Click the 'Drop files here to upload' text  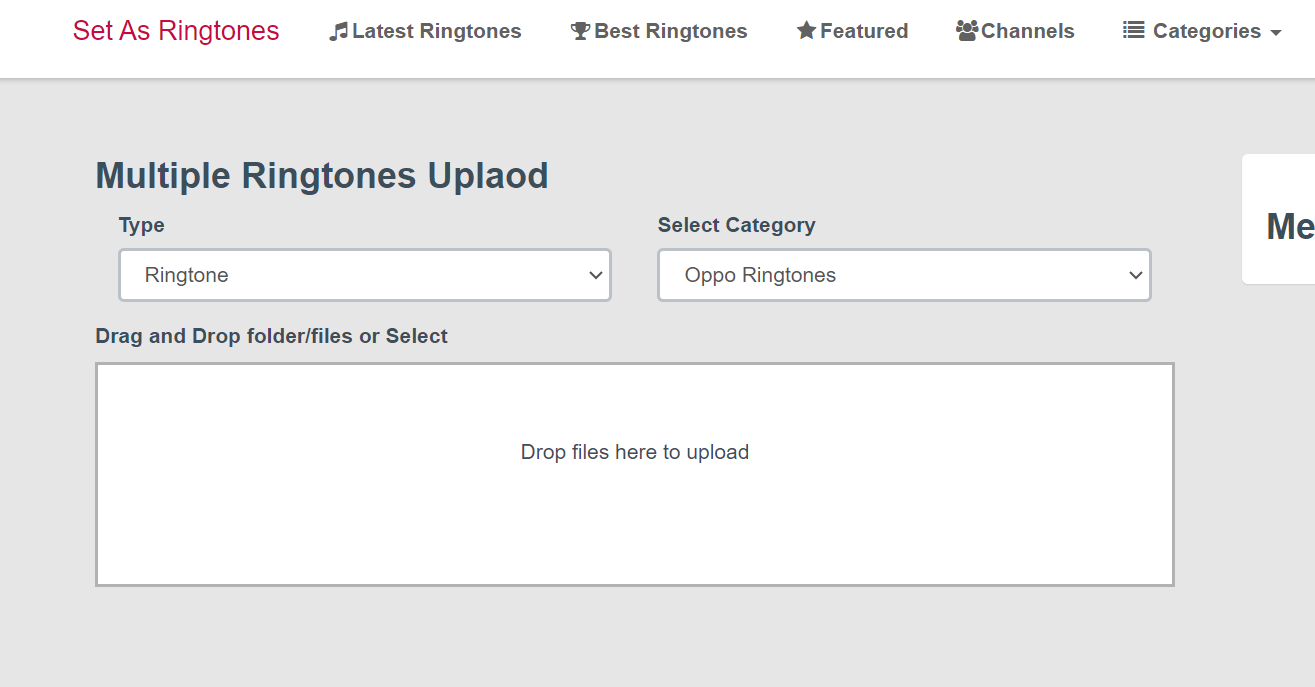click(634, 452)
